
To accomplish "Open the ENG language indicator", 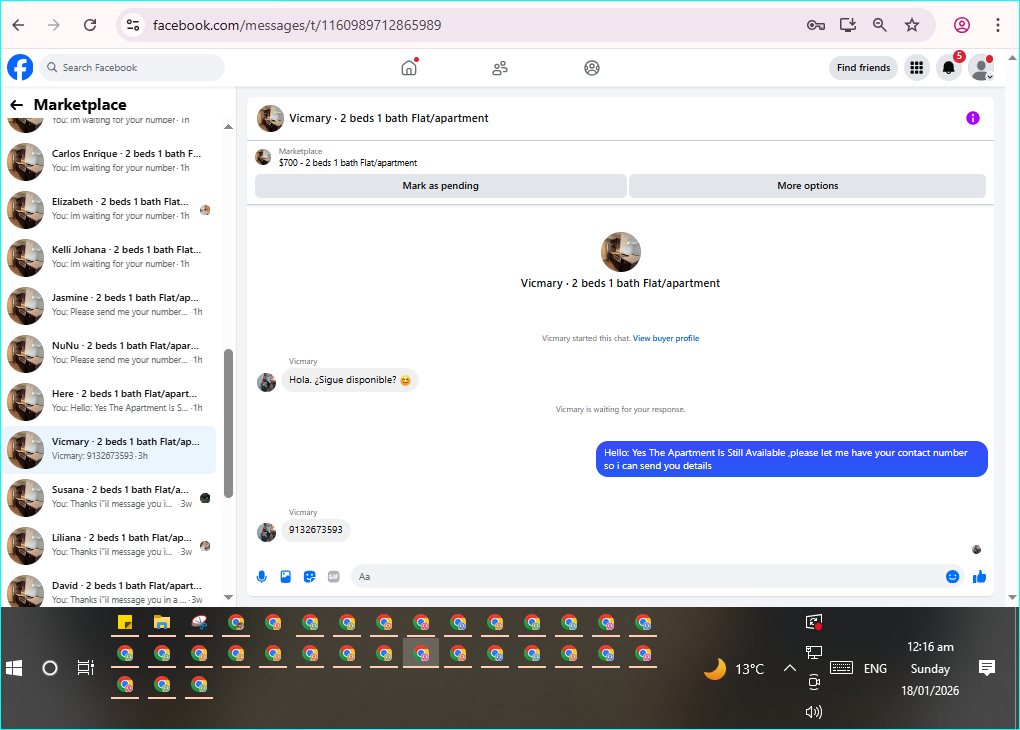I will pos(875,669).
